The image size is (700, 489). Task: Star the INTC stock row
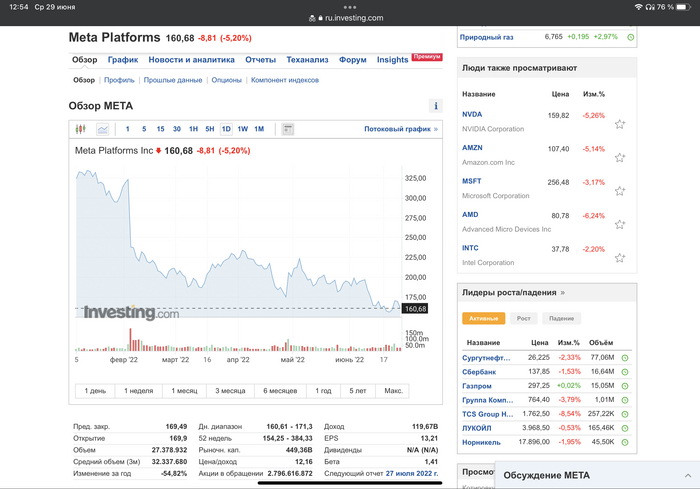pos(620,257)
